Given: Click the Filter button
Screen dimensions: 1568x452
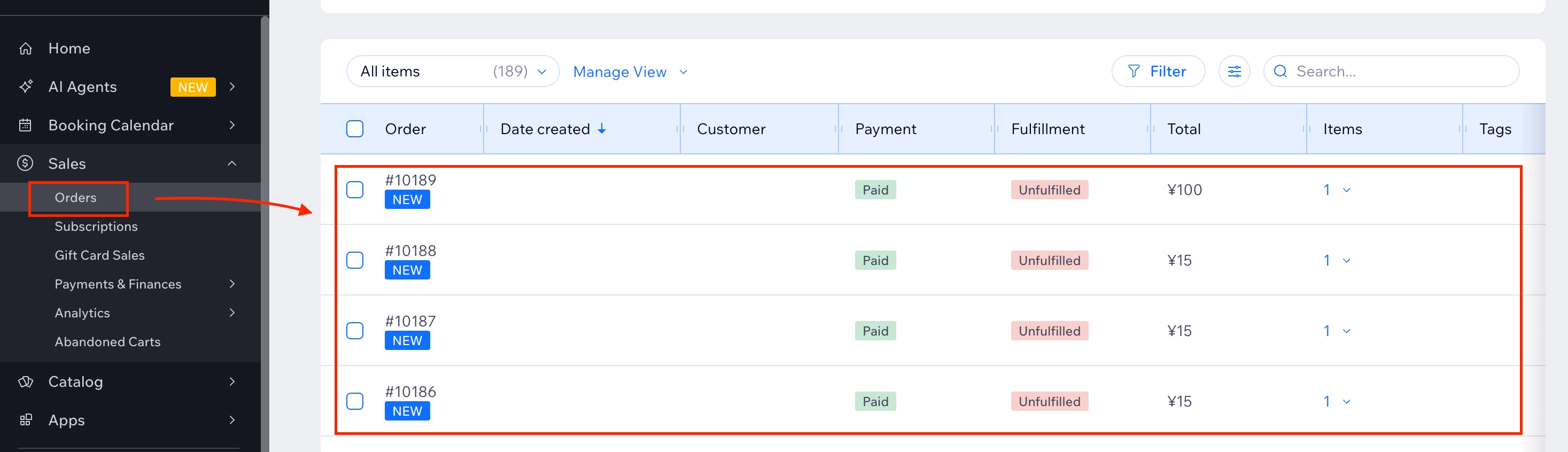Looking at the screenshot, I should (x=1158, y=72).
